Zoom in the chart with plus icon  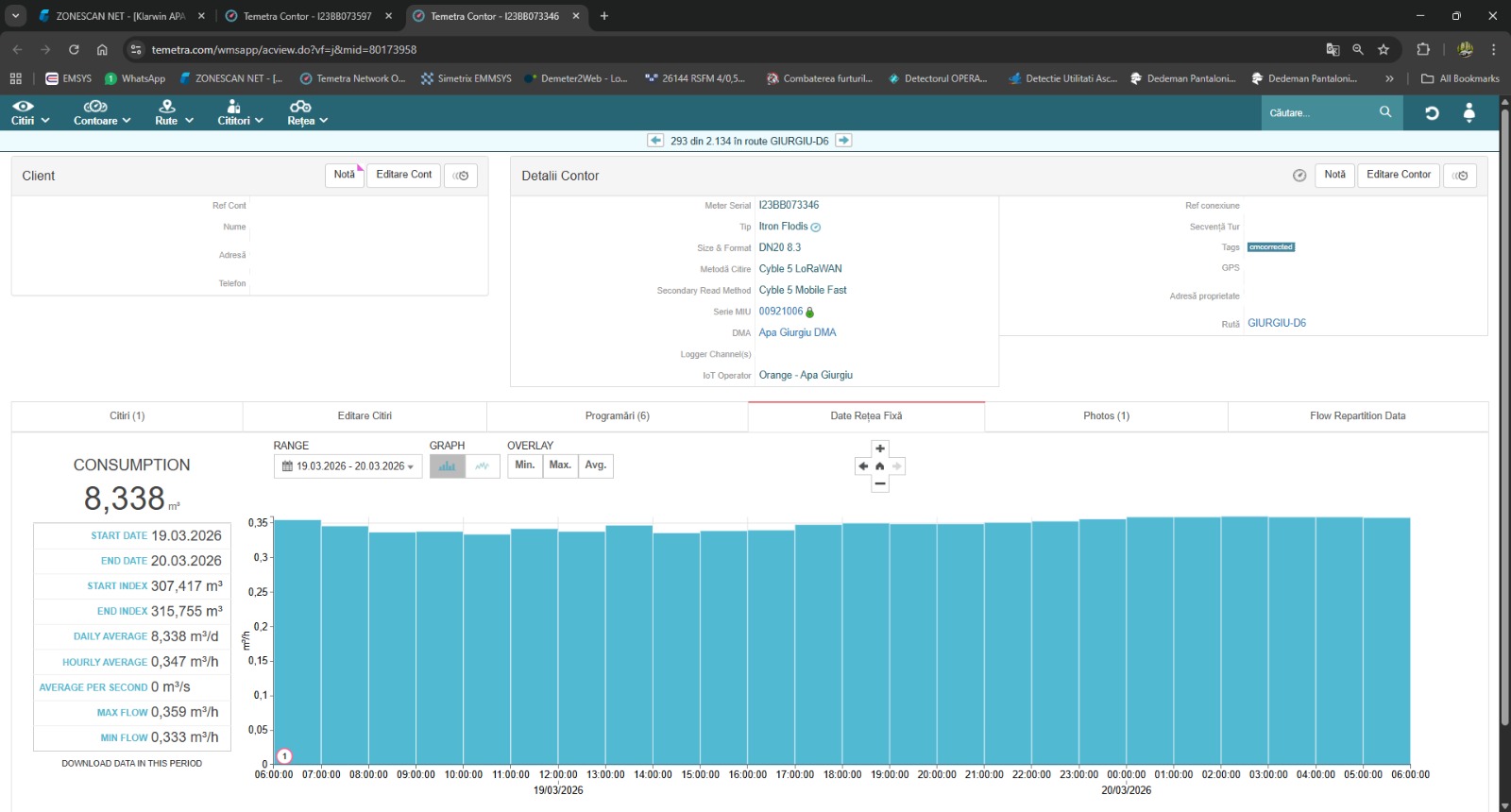pos(880,448)
